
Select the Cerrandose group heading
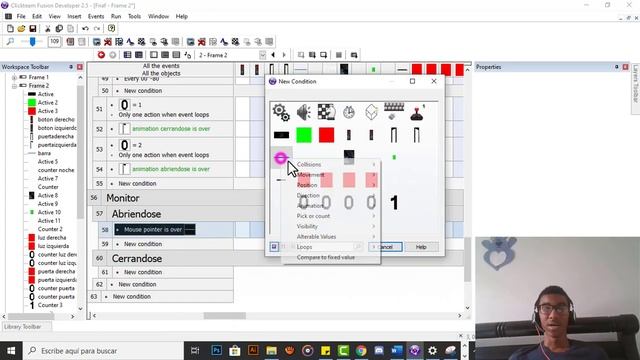(137, 259)
